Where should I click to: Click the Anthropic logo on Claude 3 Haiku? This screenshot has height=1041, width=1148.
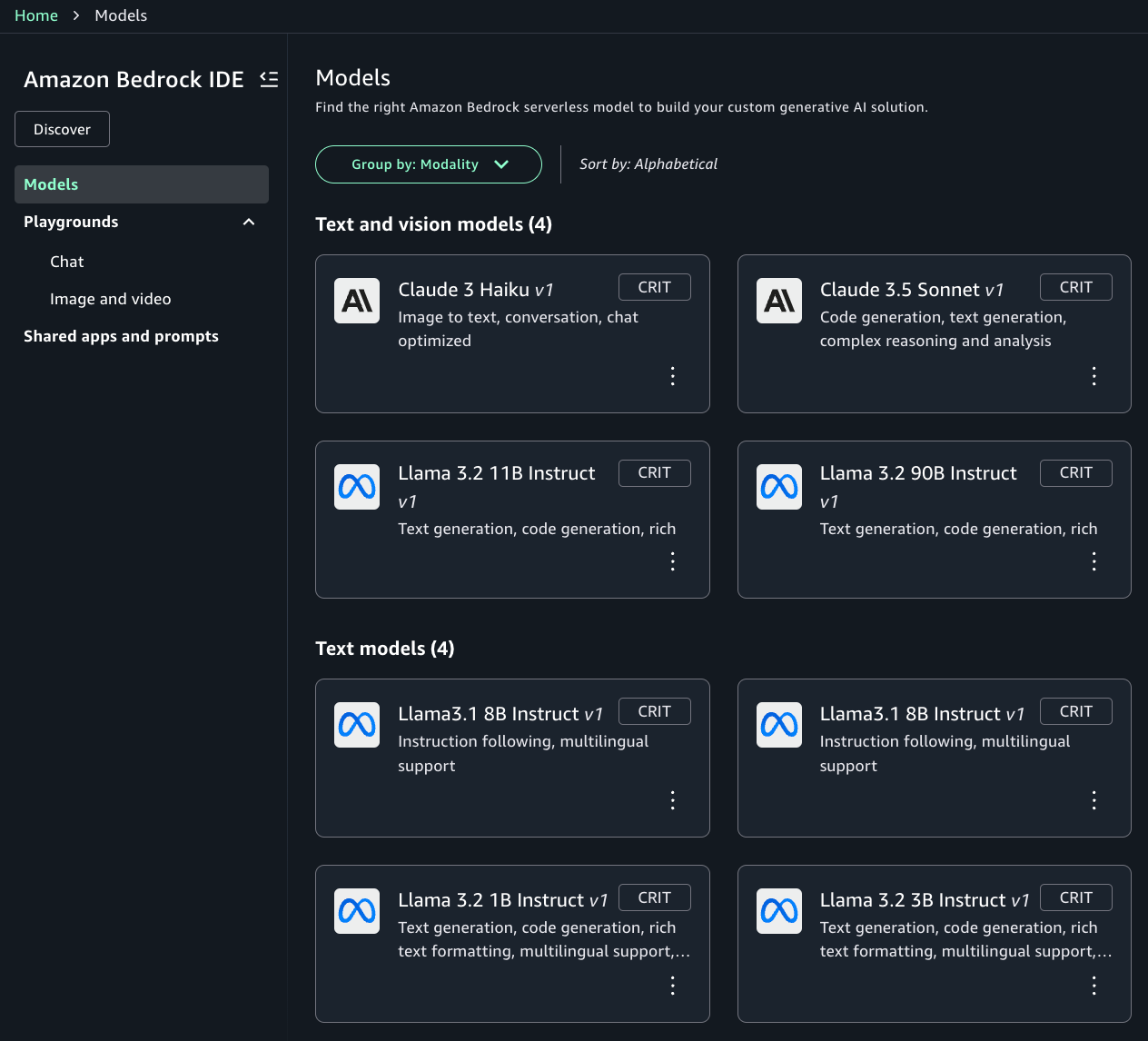coord(357,301)
